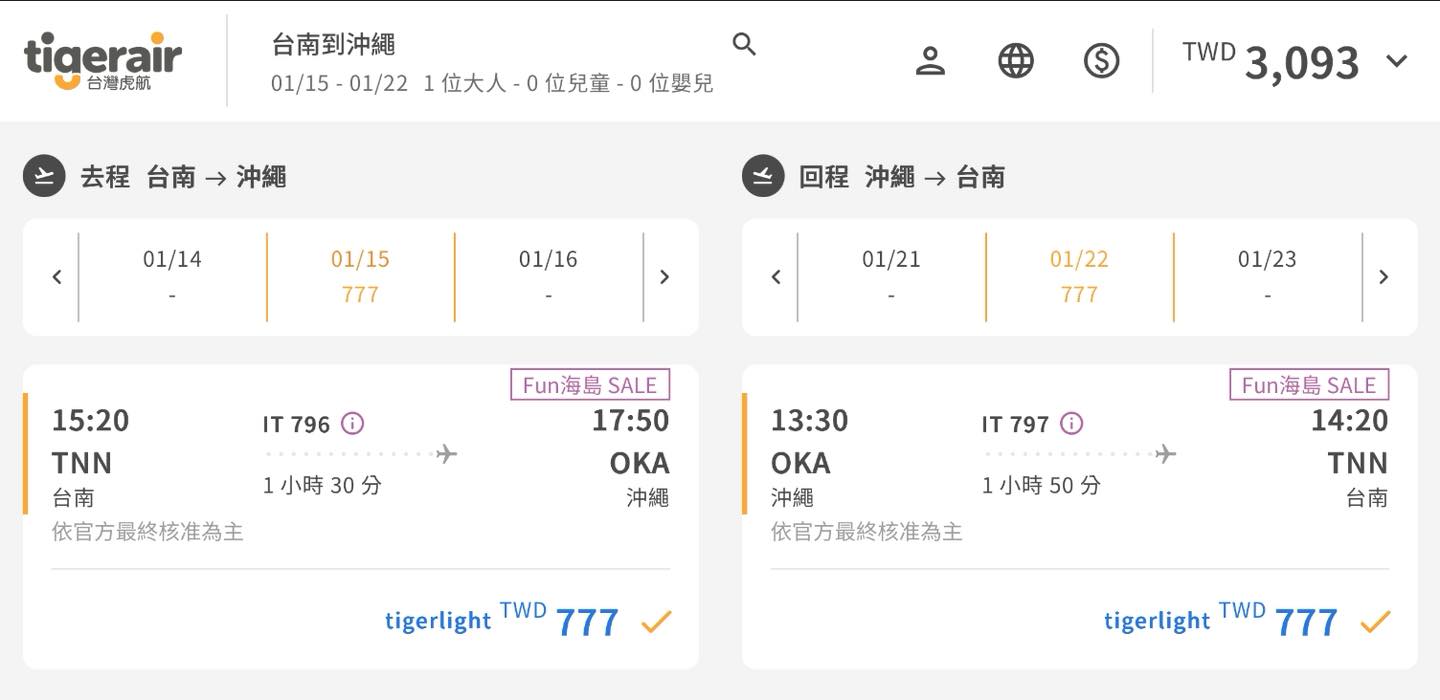This screenshot has height=700, width=1440.
Task: Open the currency dollar icon
Action: [1101, 61]
